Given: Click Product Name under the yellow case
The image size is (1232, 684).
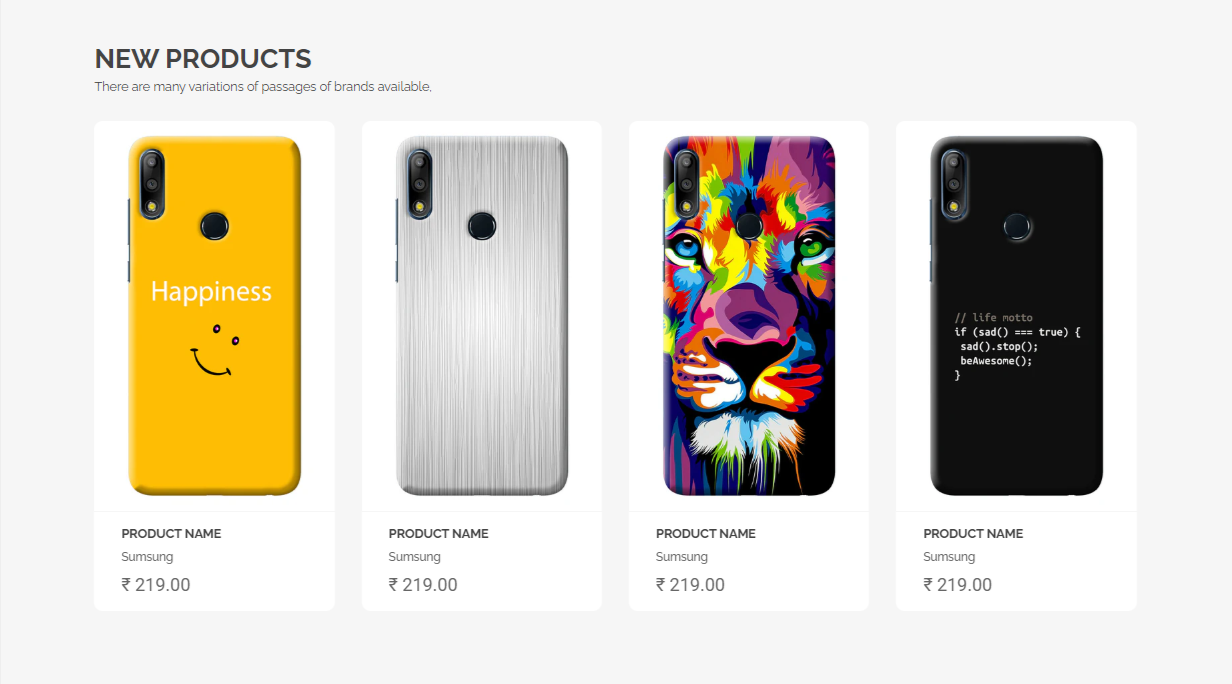Looking at the screenshot, I should pos(171,534).
